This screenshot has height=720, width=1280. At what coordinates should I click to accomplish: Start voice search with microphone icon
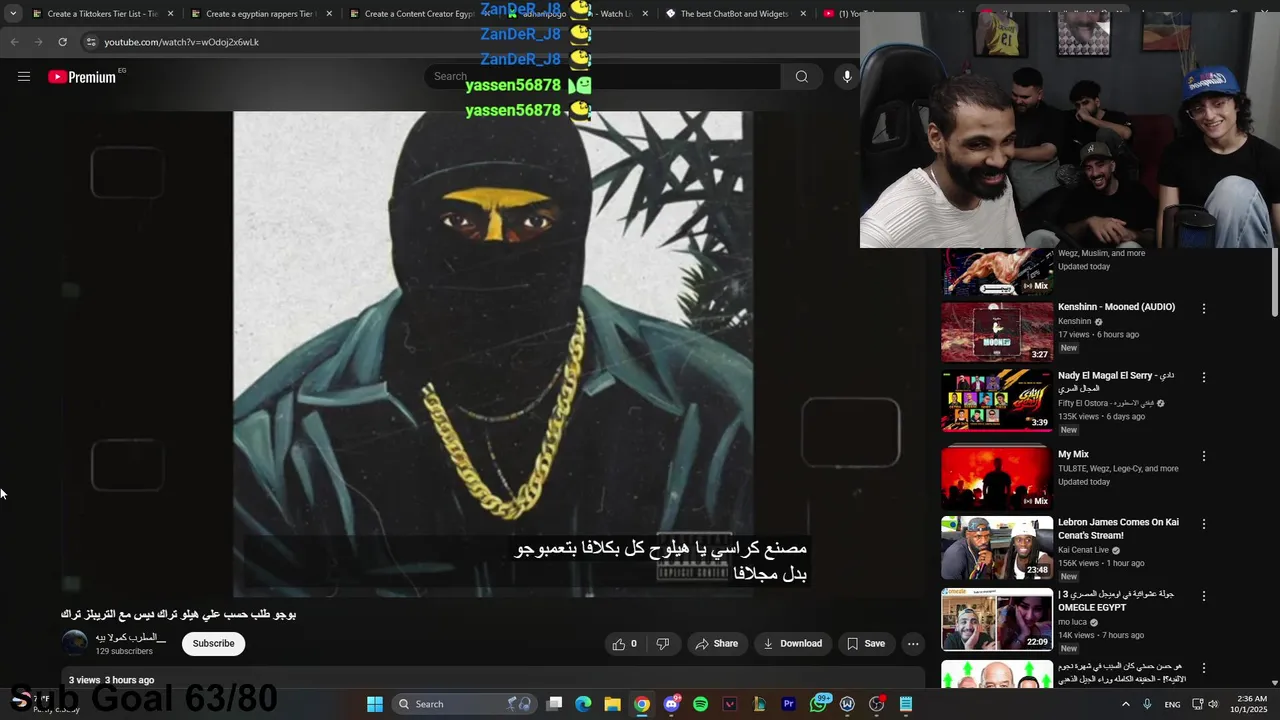pyautogui.click(x=846, y=77)
